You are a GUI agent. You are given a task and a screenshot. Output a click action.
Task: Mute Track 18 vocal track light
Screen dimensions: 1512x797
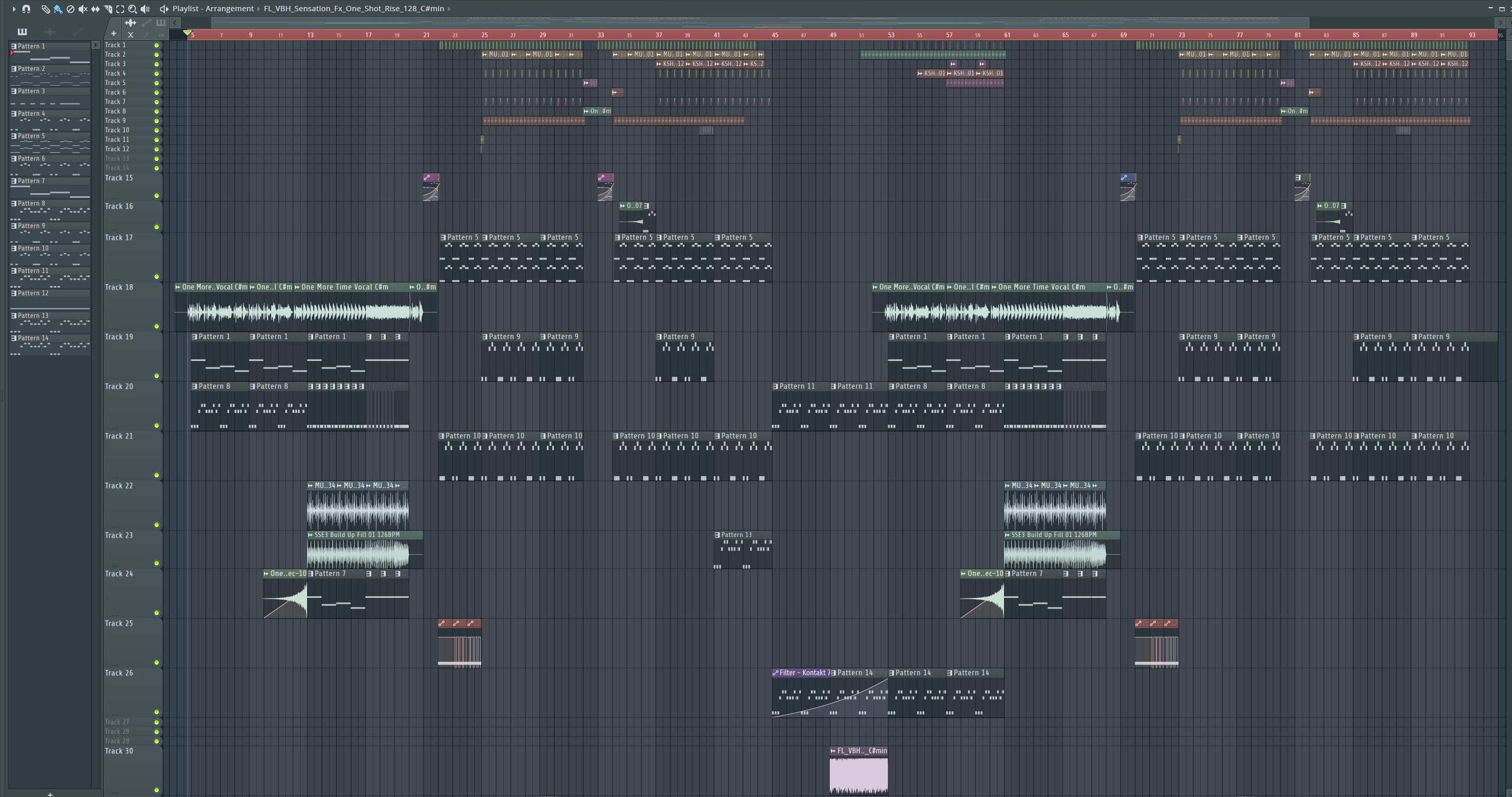click(x=157, y=326)
